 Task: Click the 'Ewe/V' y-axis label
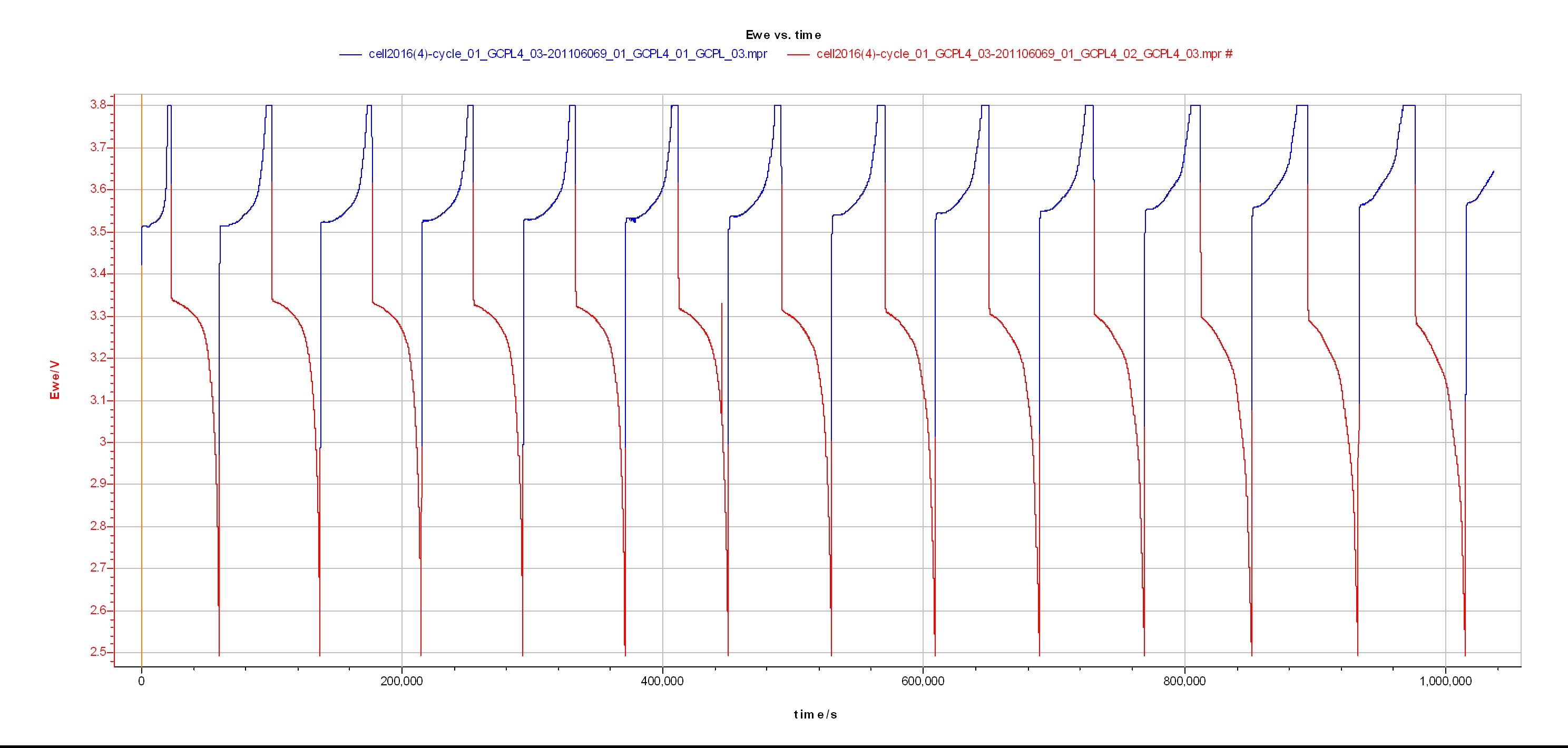55,380
